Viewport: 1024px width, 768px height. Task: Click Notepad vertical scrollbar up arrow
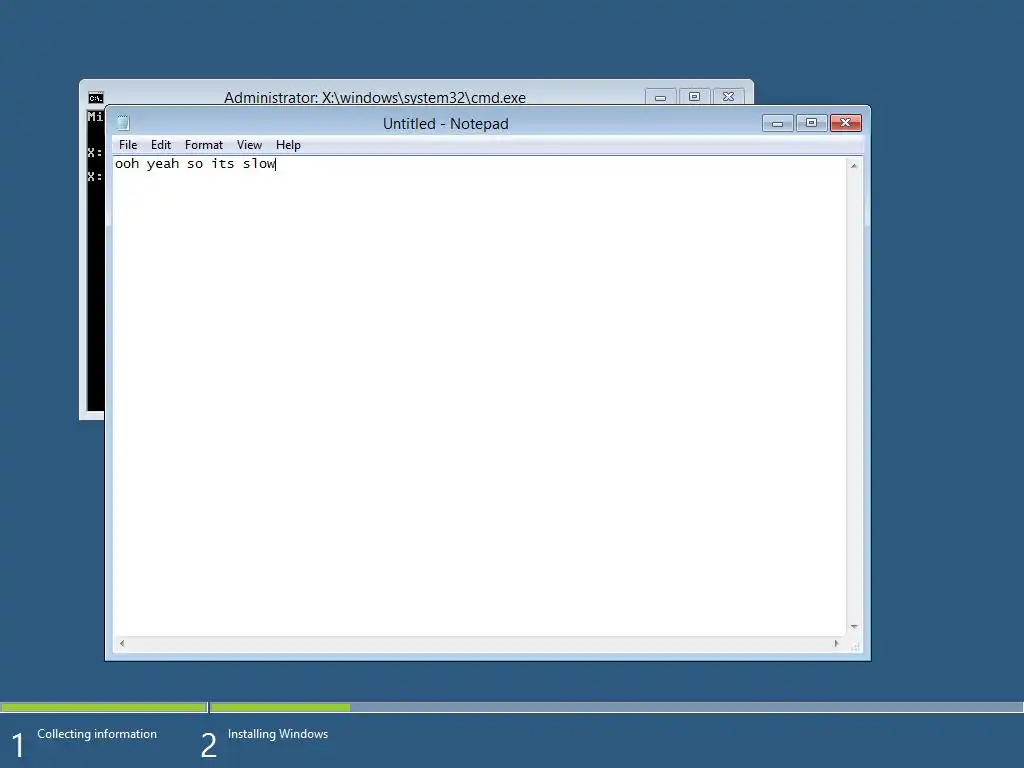pyautogui.click(x=854, y=166)
